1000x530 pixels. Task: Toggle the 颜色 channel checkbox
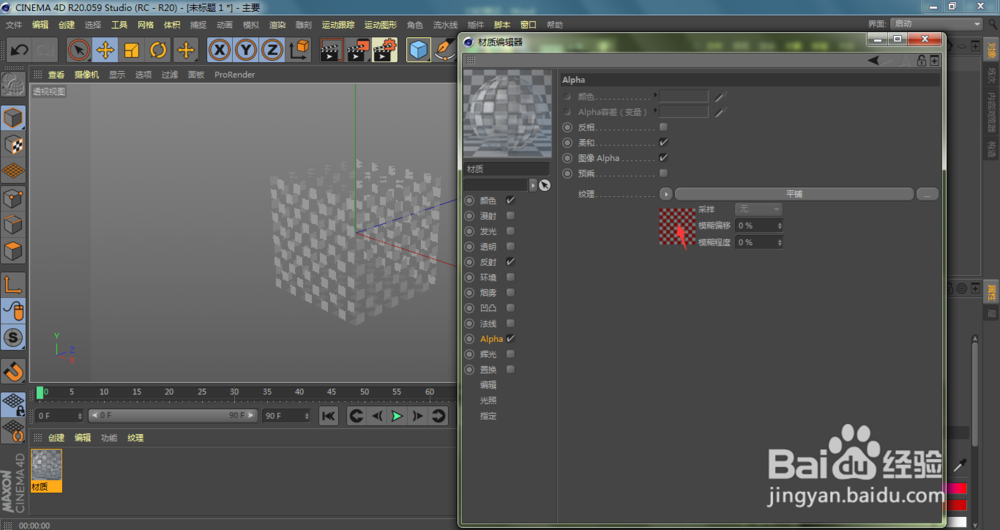point(510,200)
